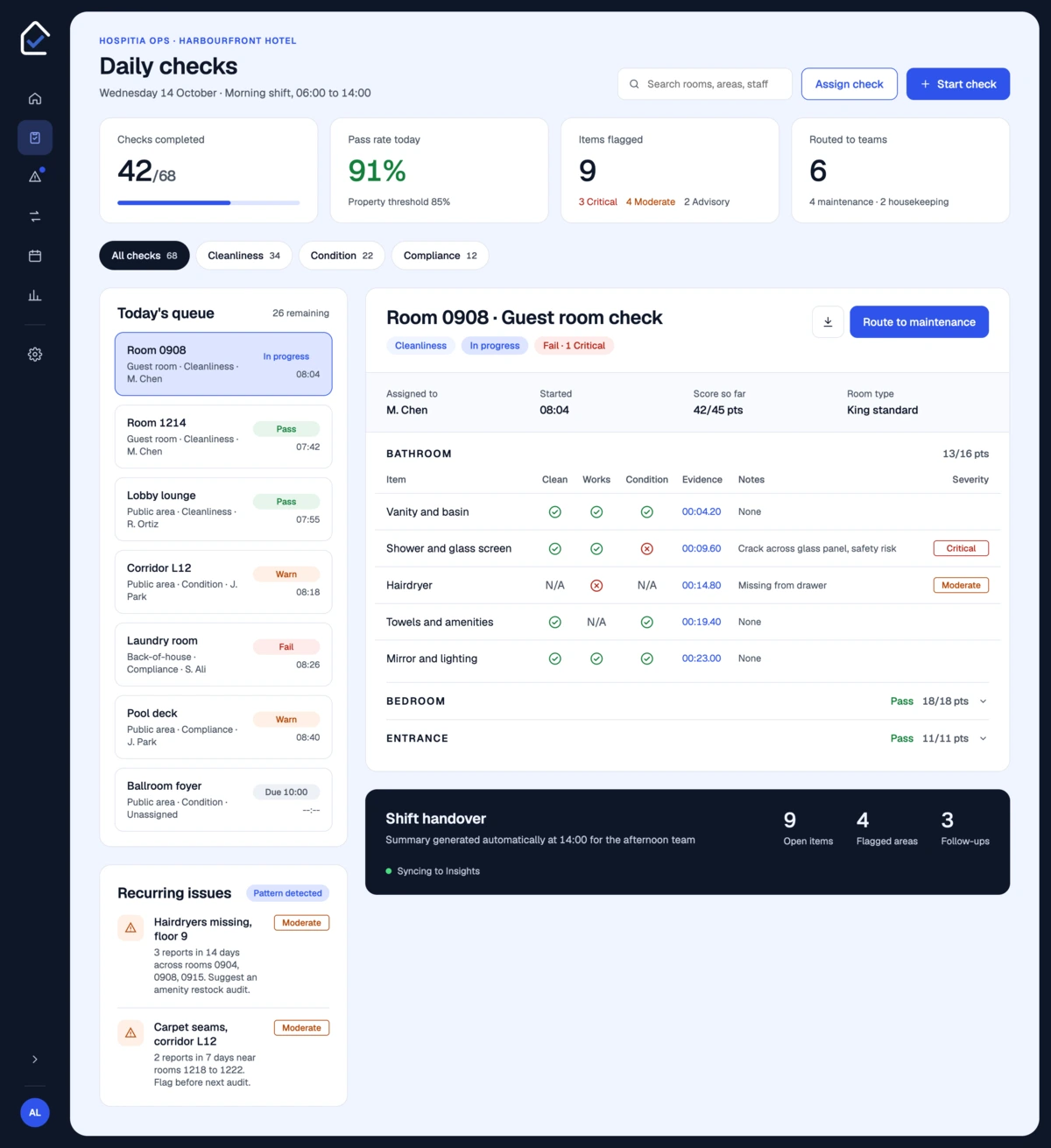Click the Fail · 1 Critical tag
Image resolution: width=1051 pixels, height=1148 pixels.
(x=574, y=346)
